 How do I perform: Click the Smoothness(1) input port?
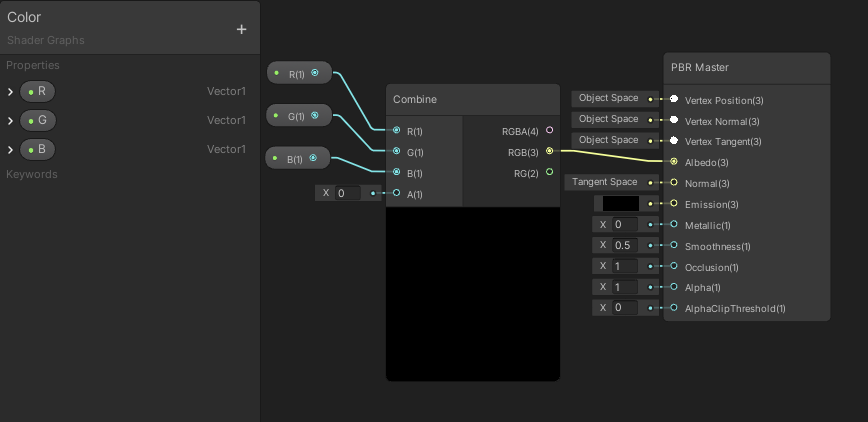pos(674,245)
